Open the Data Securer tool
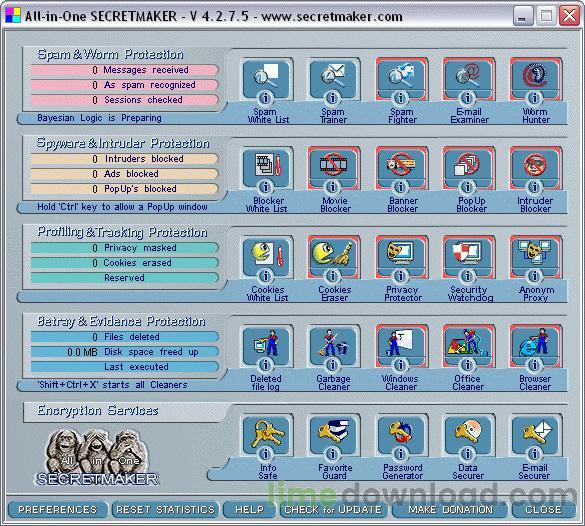 (468, 433)
